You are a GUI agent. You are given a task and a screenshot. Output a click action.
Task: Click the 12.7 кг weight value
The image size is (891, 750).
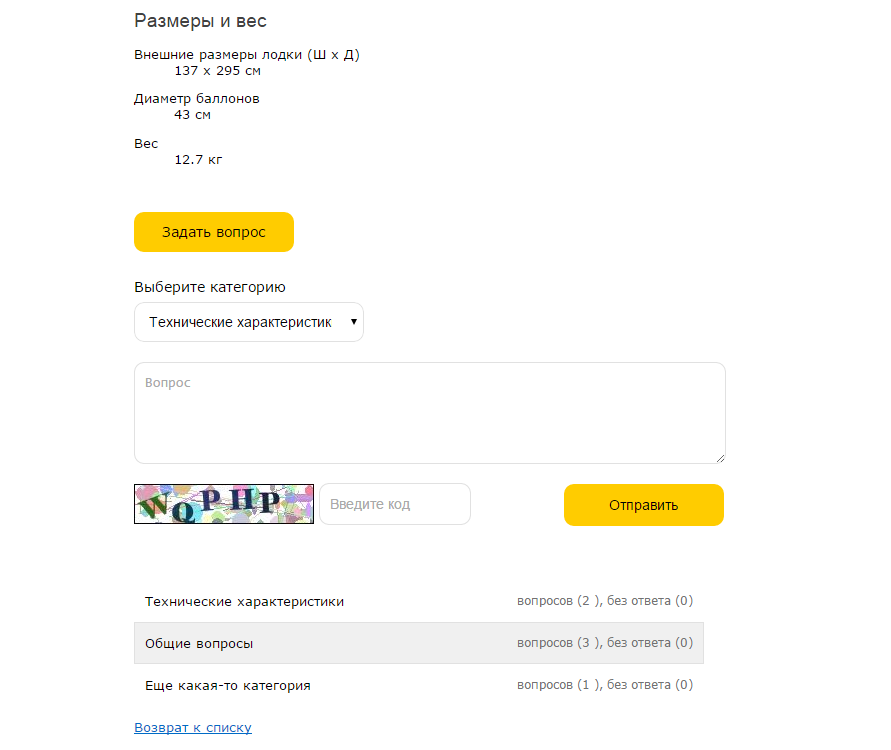pos(198,159)
